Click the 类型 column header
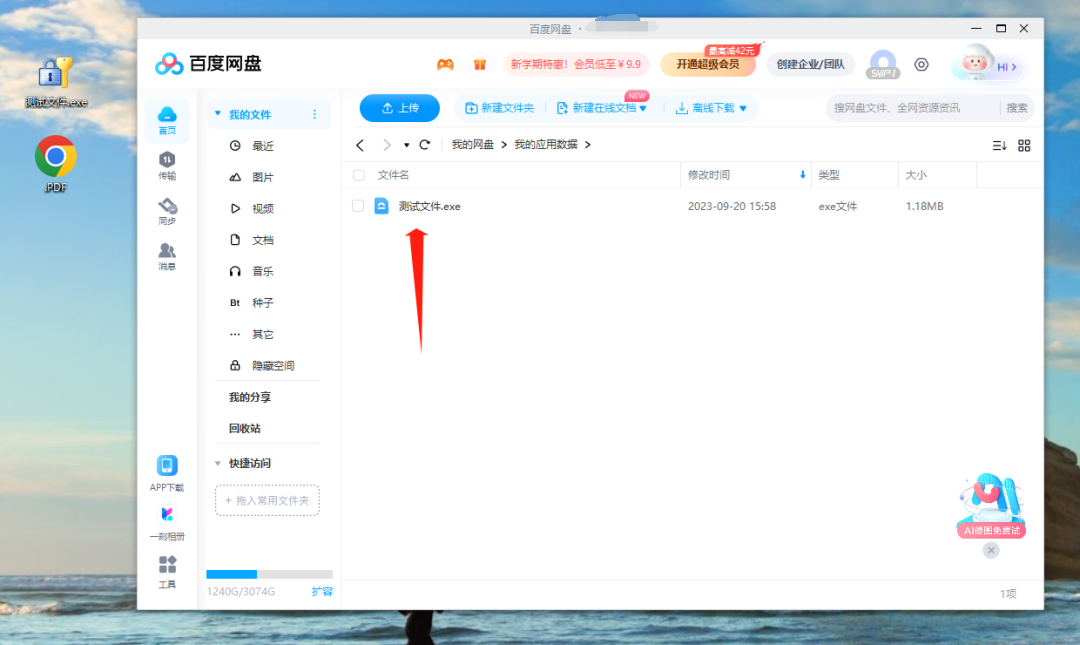Viewport: 1080px width, 645px height. click(x=829, y=175)
